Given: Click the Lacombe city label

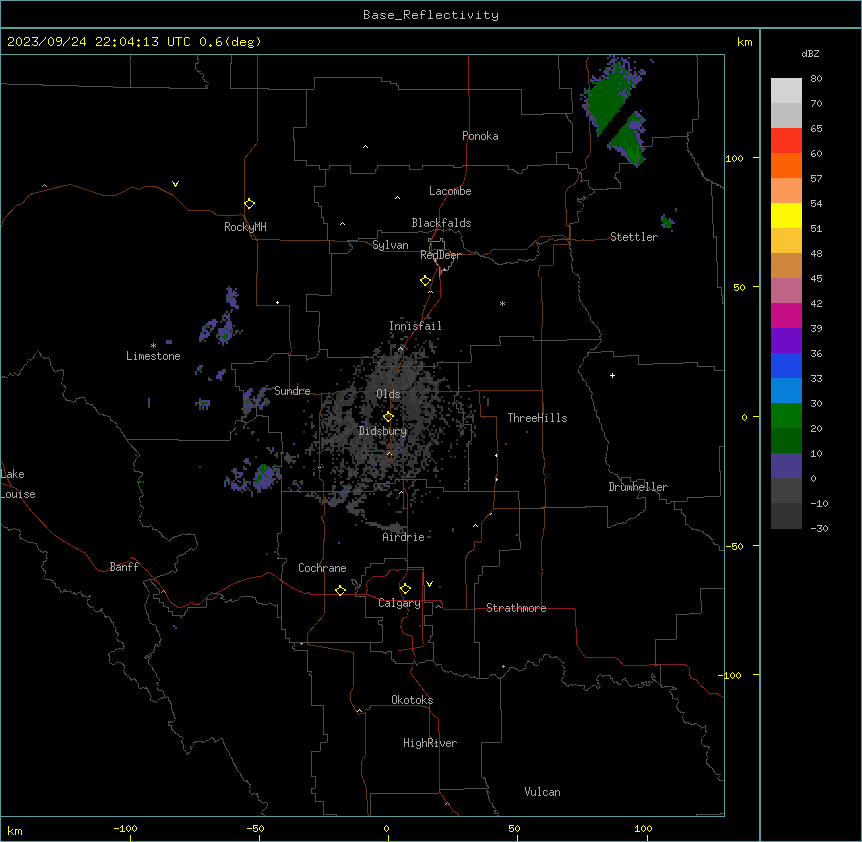Looking at the screenshot, I should click(x=450, y=191).
